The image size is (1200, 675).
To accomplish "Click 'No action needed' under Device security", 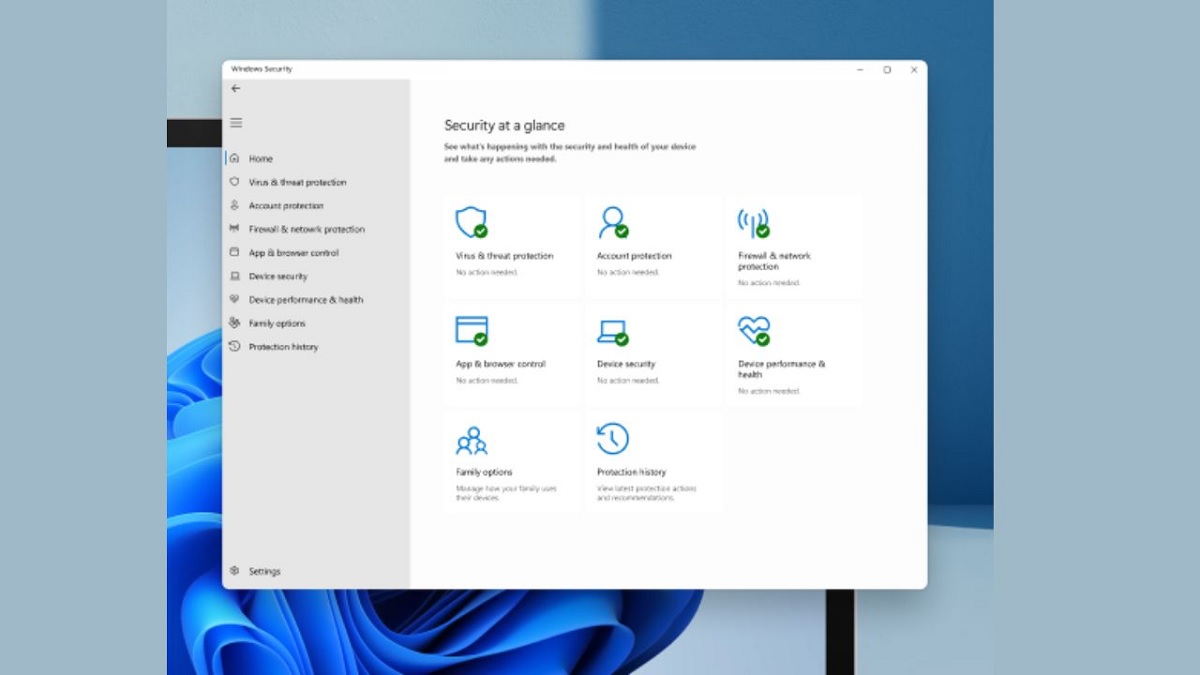I will (x=628, y=381).
